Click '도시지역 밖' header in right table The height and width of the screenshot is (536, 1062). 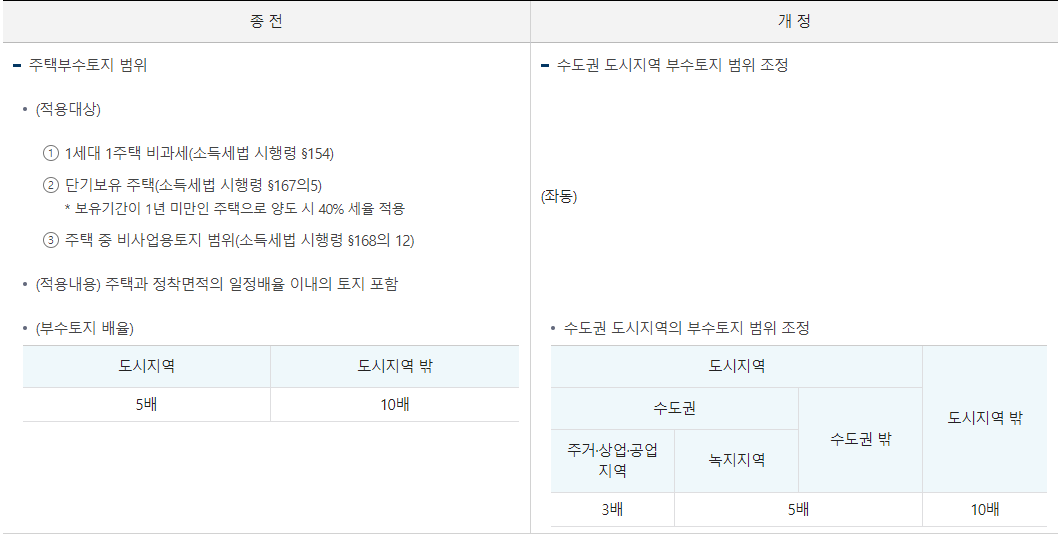[985, 419]
